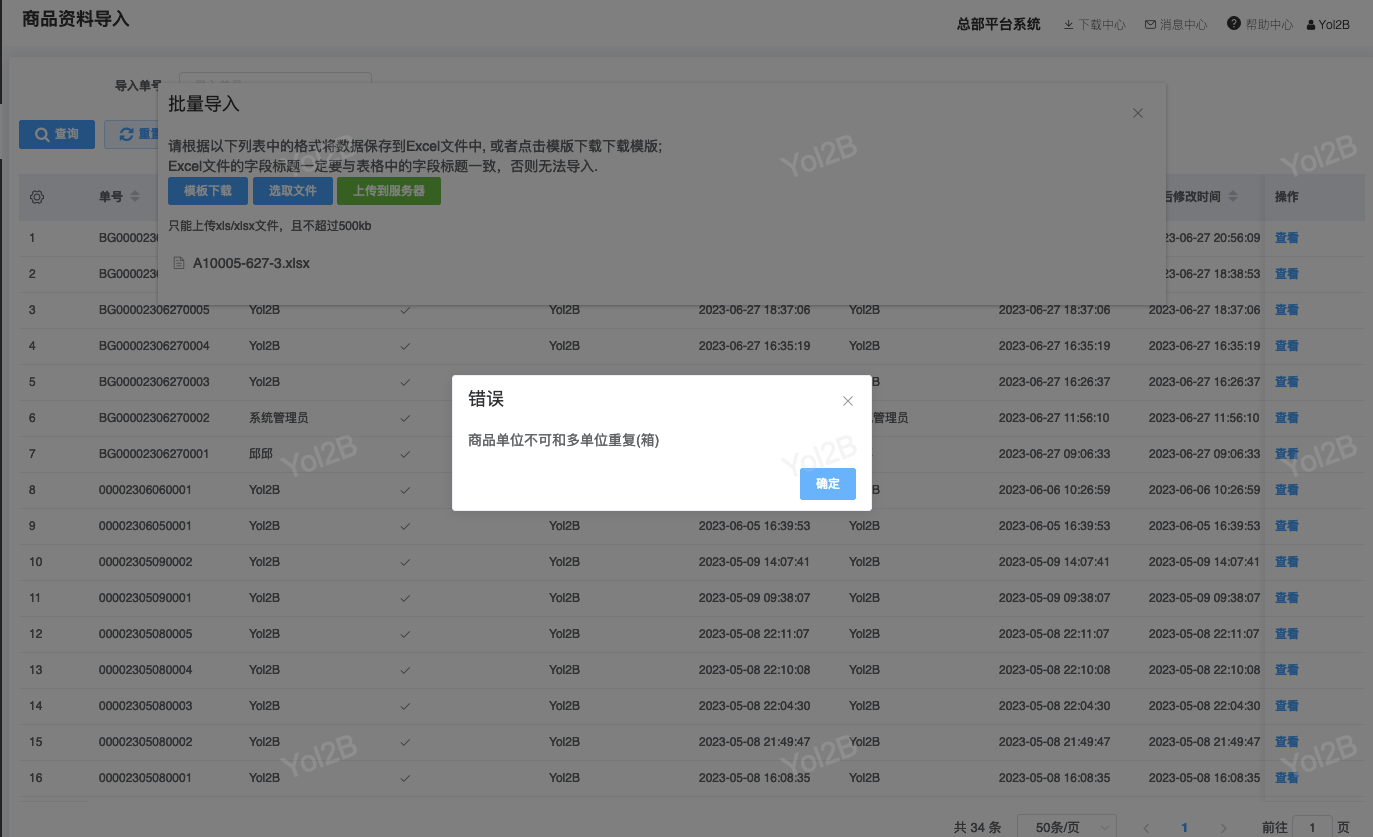Viewport: 1373px width, 837px height.
Task: Go to next page arrow
Action: (1222, 828)
